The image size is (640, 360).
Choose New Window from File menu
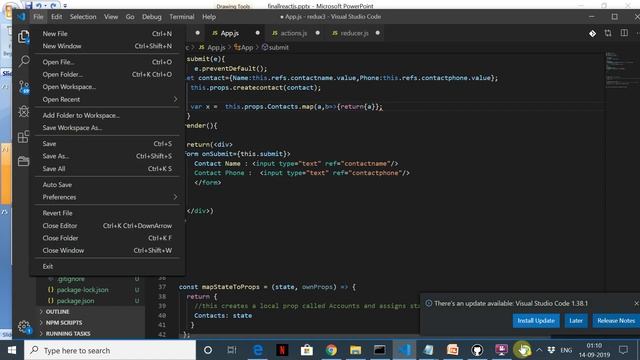pyautogui.click(x=107, y=46)
